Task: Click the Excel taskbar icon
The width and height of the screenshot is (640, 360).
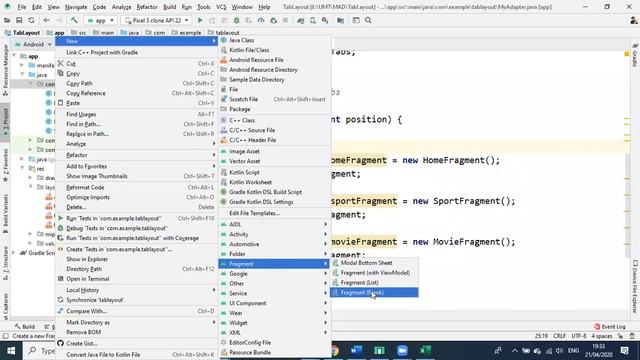Action: click(x=425, y=351)
